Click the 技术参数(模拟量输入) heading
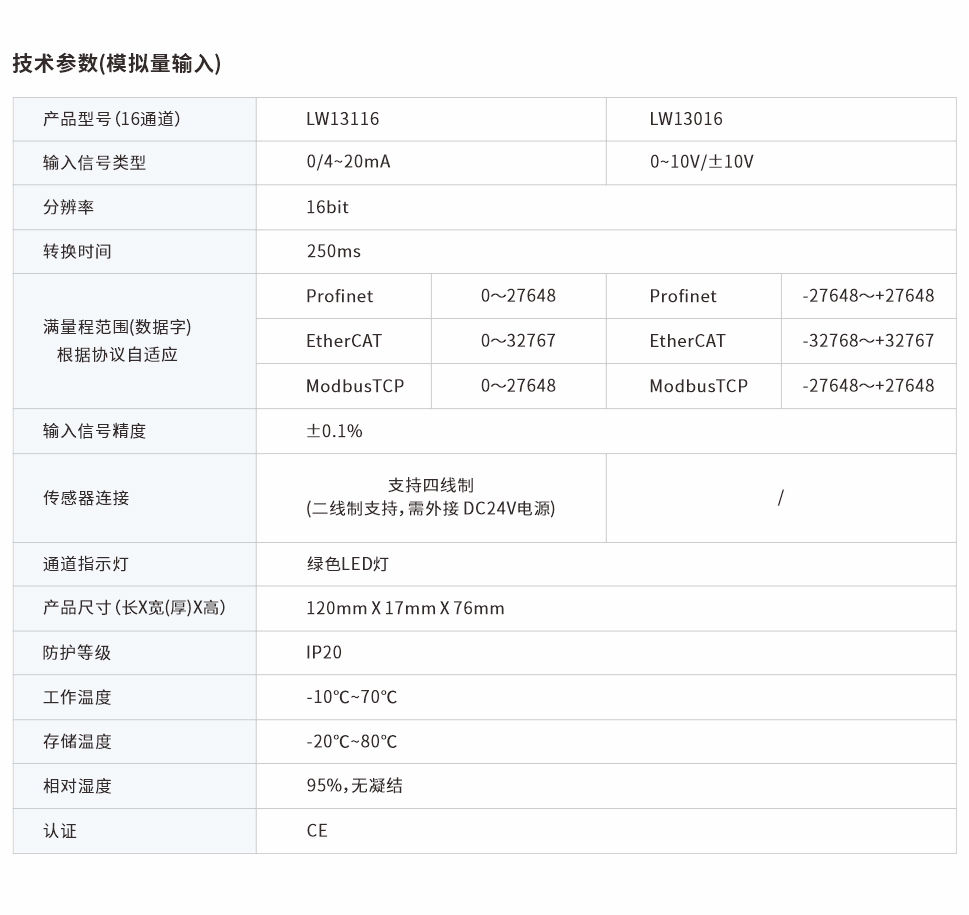 click(120, 62)
